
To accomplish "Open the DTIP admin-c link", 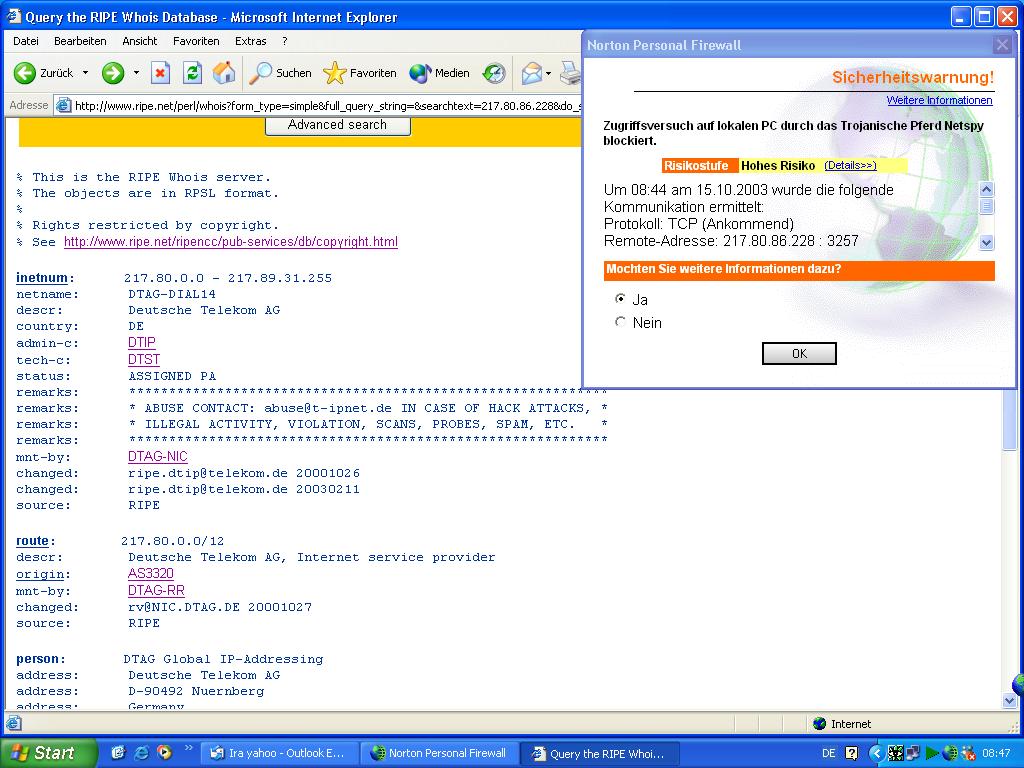I will pyautogui.click(x=142, y=342).
